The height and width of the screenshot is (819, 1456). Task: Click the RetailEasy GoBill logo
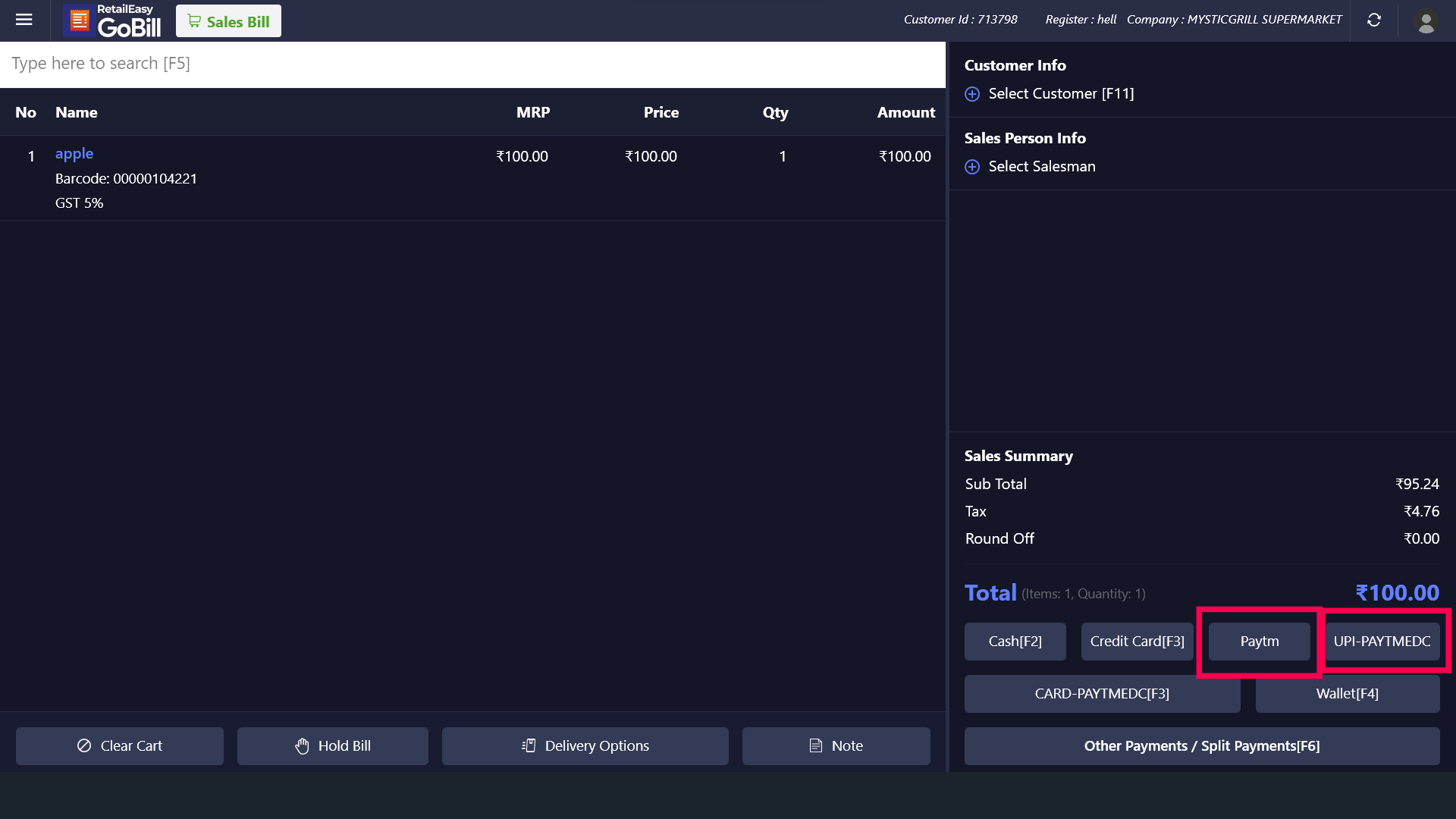pos(114,20)
